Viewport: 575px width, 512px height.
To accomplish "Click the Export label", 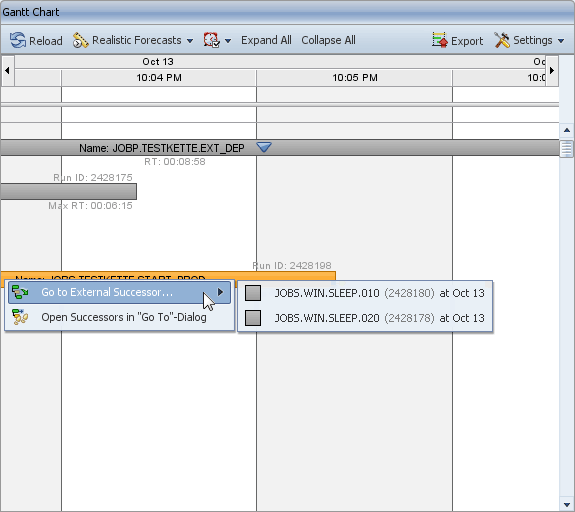I will (x=467, y=41).
